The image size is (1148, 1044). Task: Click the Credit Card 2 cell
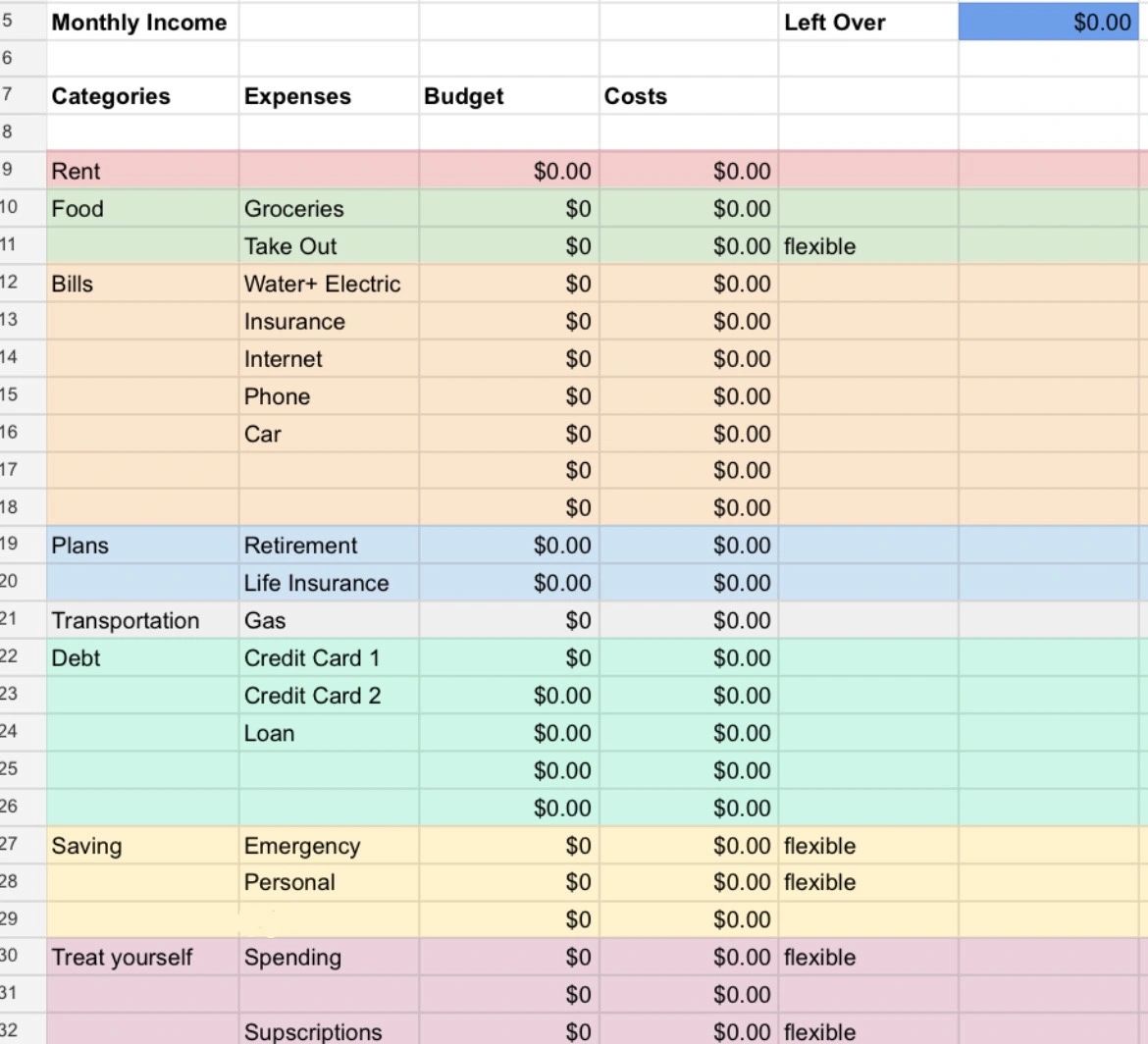click(x=329, y=695)
